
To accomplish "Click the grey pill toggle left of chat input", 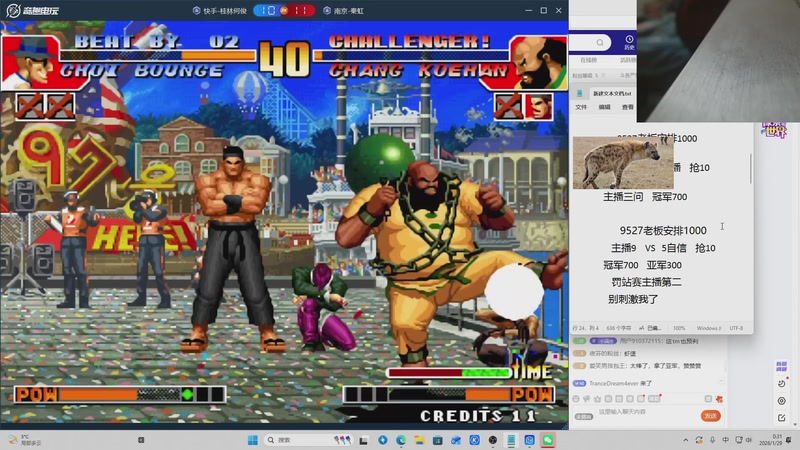I will tap(584, 416).
